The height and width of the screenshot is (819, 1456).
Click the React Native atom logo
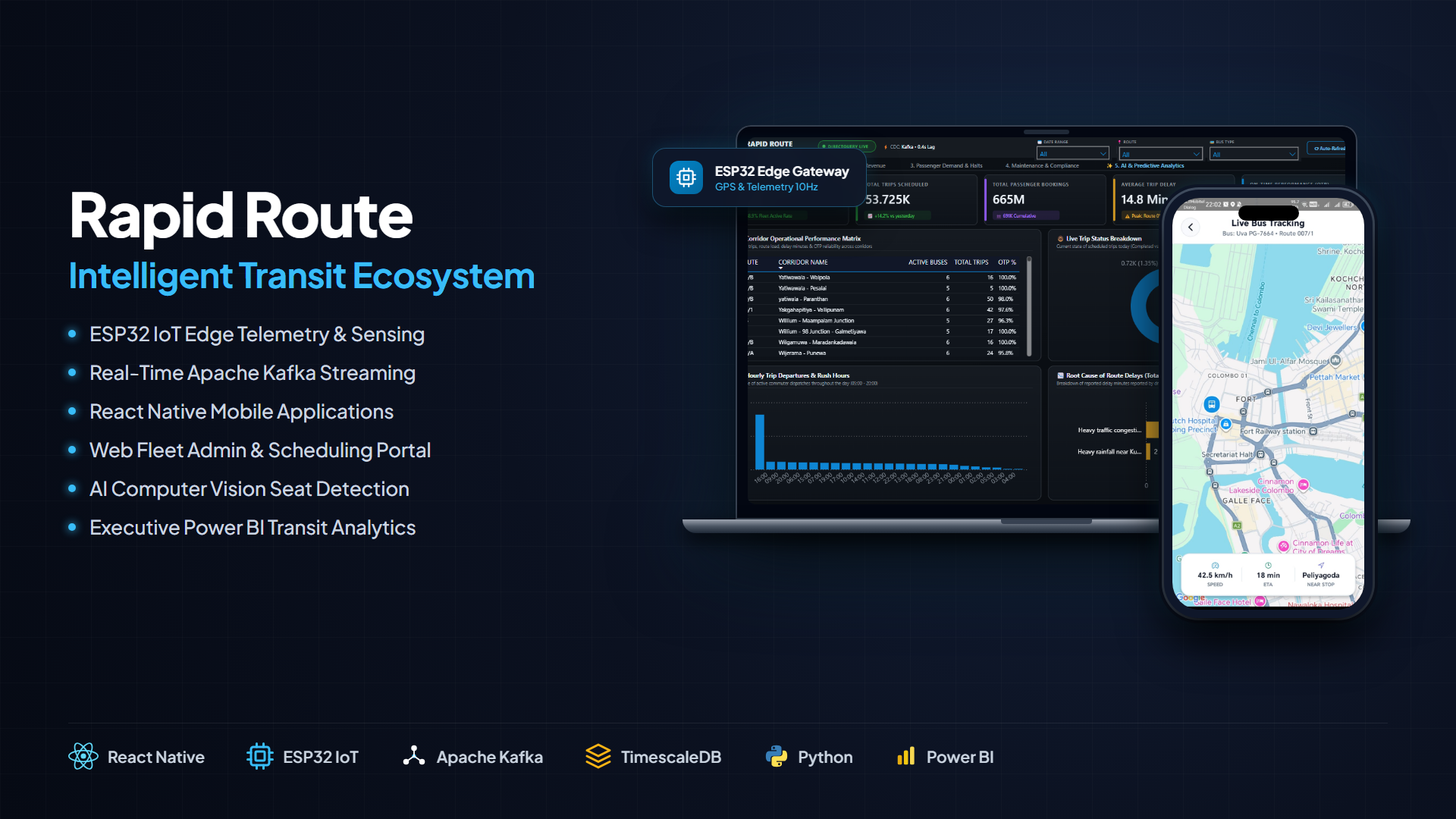[83, 756]
